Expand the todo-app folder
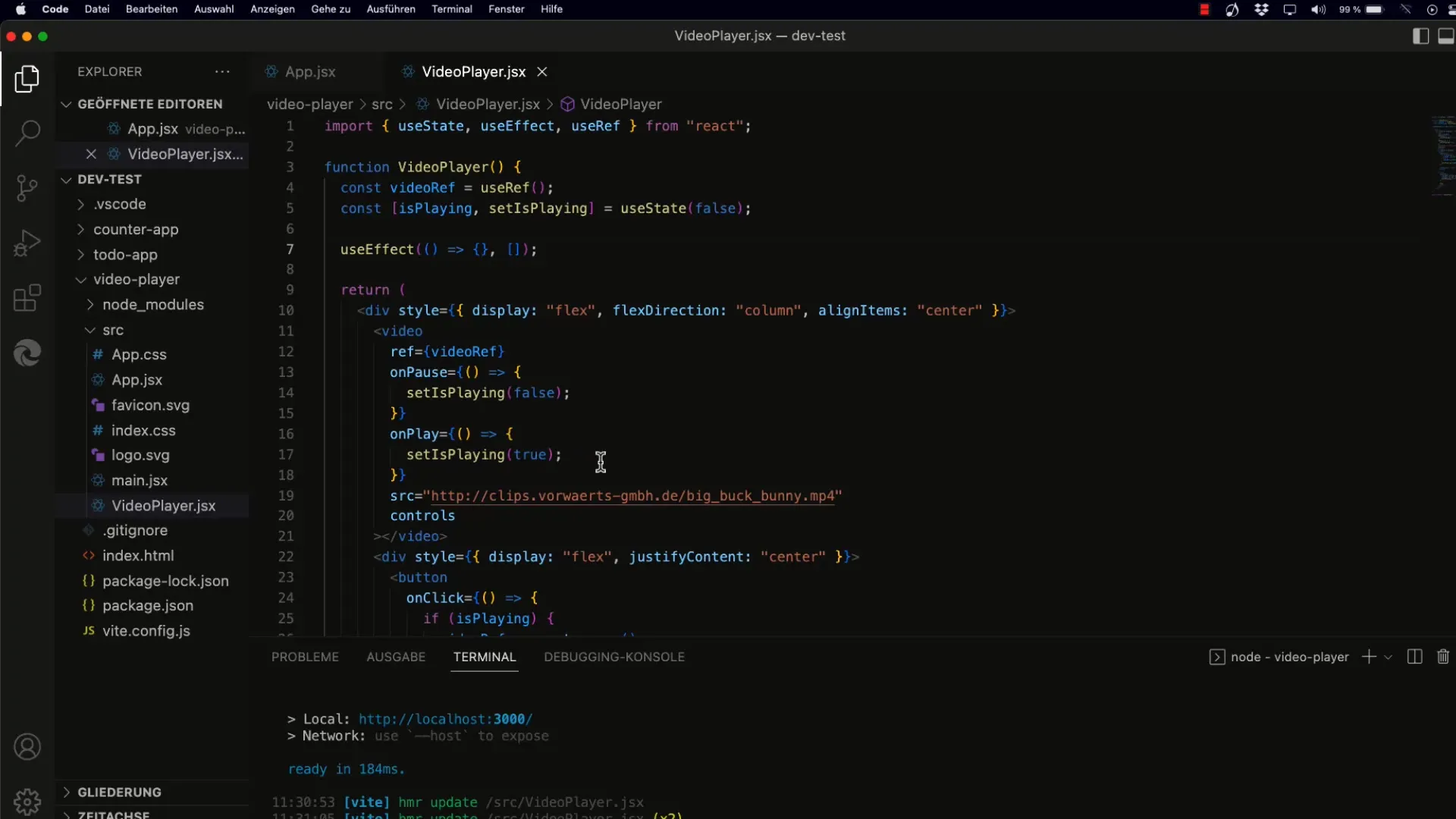 point(125,254)
